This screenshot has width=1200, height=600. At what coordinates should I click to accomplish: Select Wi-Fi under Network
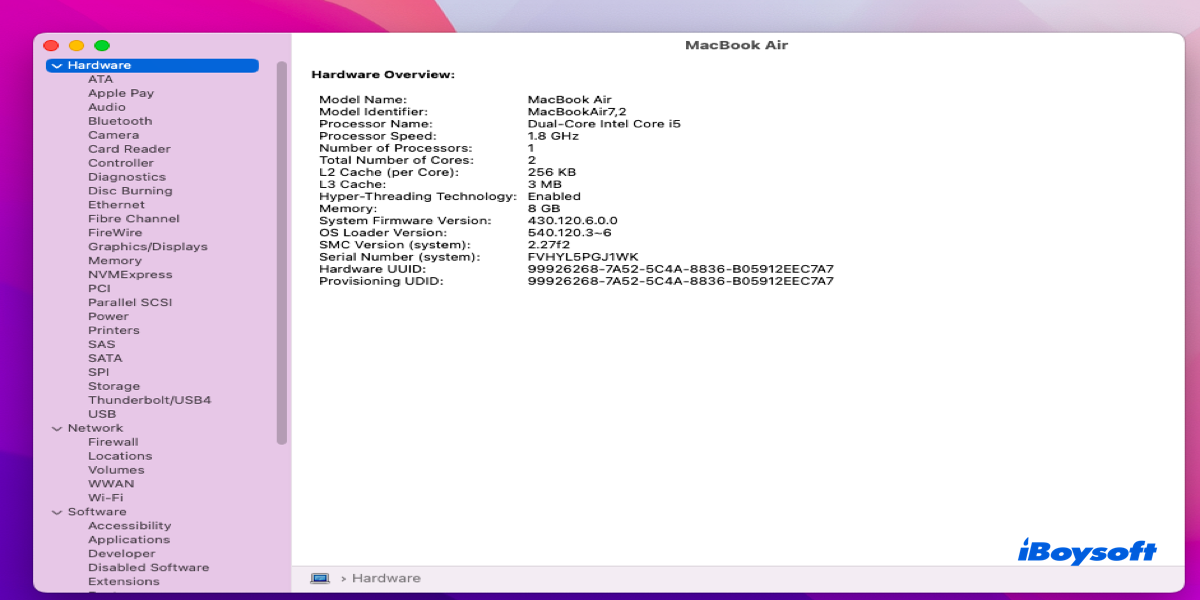(x=105, y=498)
